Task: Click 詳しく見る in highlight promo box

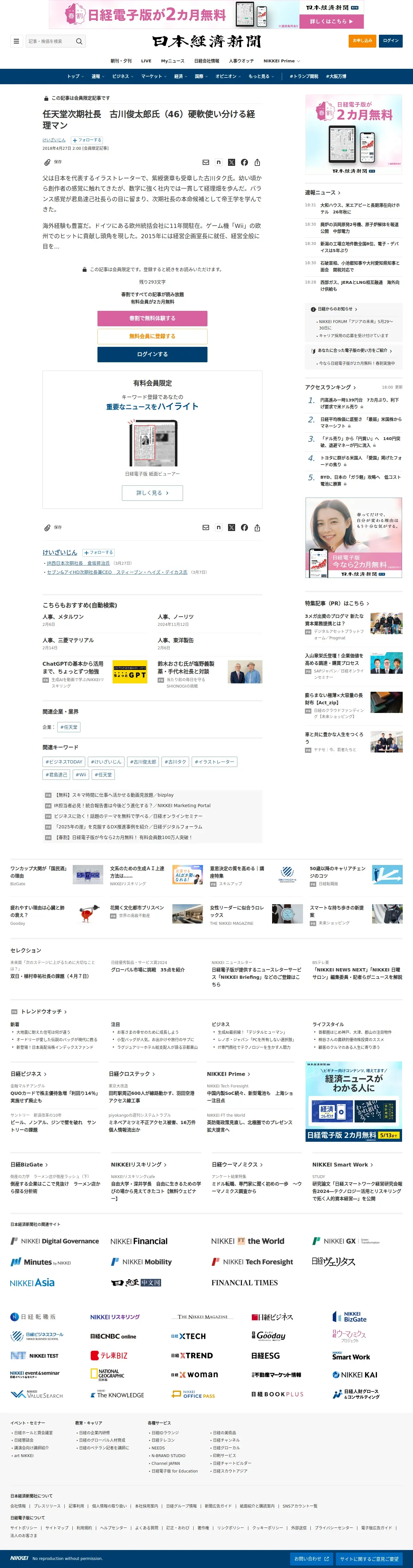Action: pyautogui.click(x=152, y=493)
